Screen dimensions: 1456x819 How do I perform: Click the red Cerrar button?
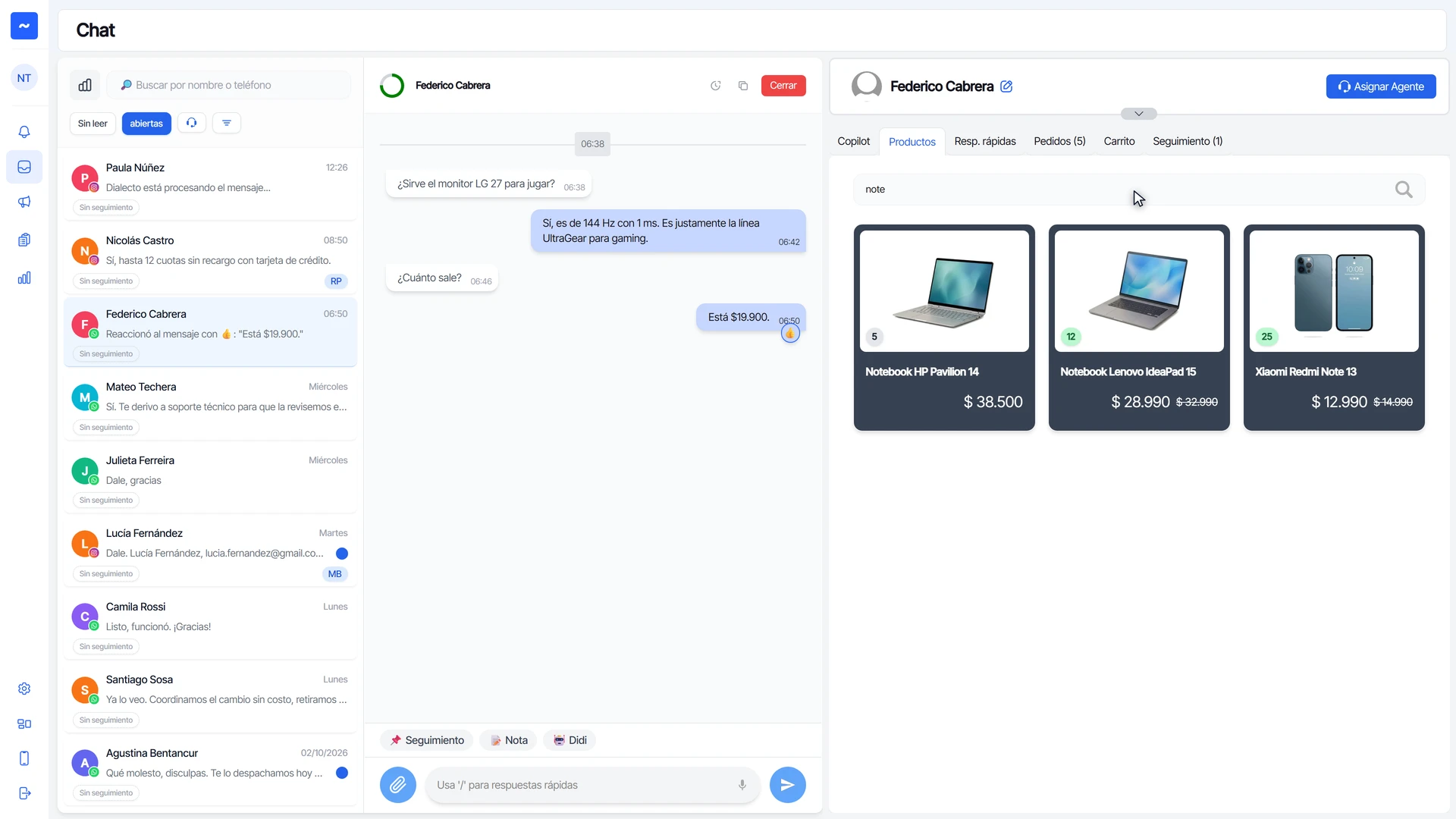(x=783, y=86)
